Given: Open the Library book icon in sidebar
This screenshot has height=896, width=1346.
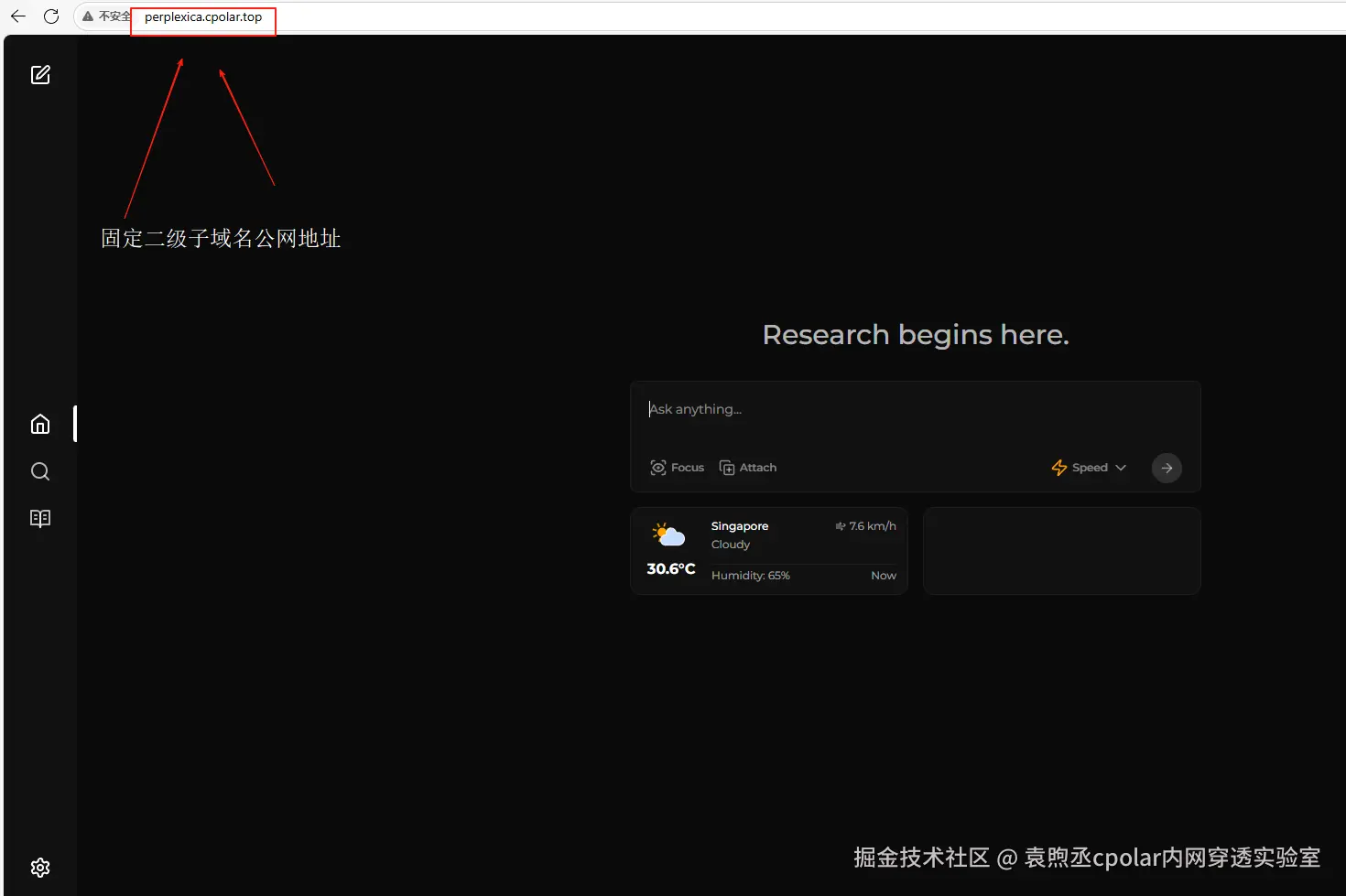Looking at the screenshot, I should pos(40,518).
